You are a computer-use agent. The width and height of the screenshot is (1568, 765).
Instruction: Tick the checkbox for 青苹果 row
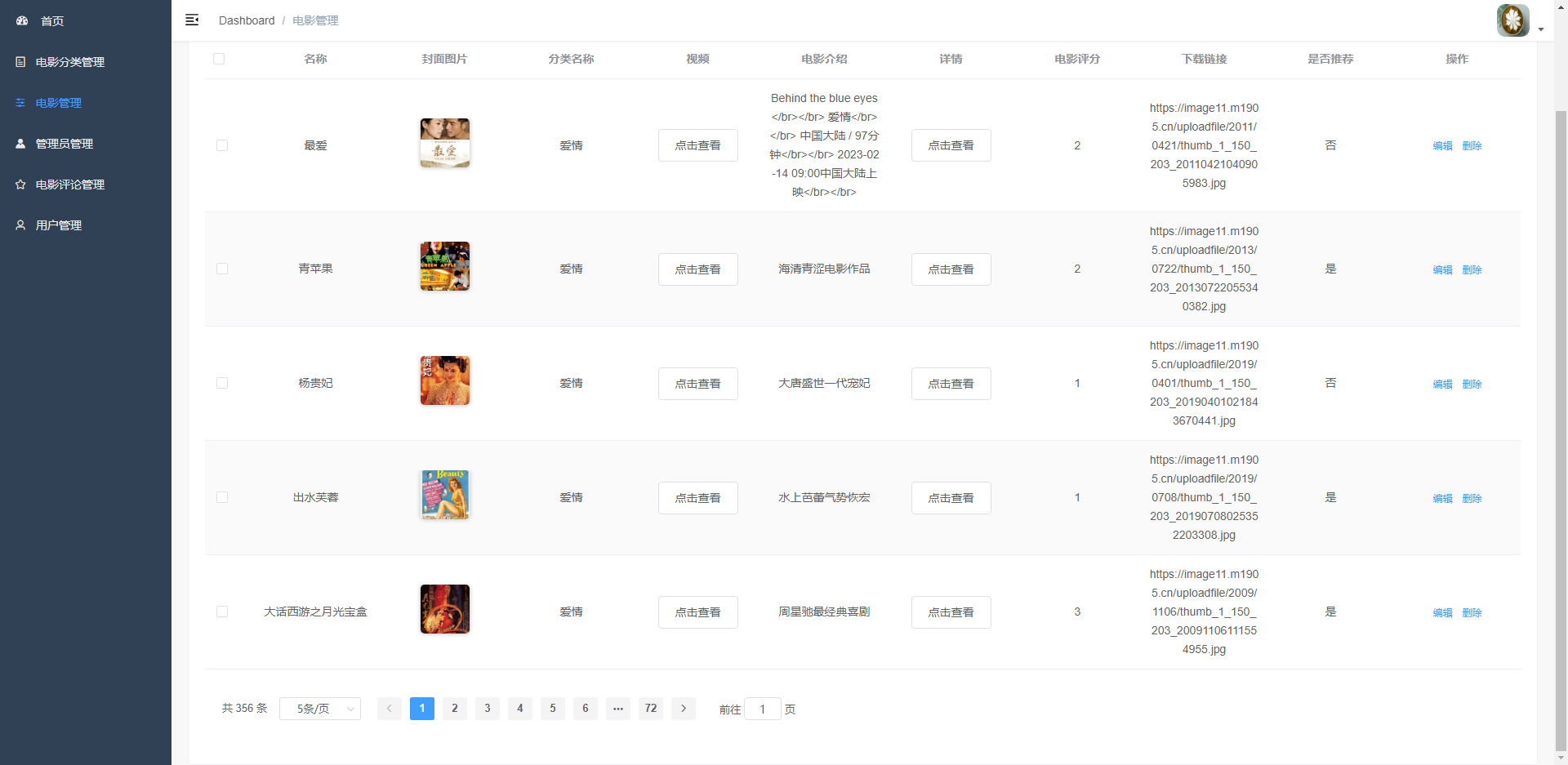click(221, 269)
